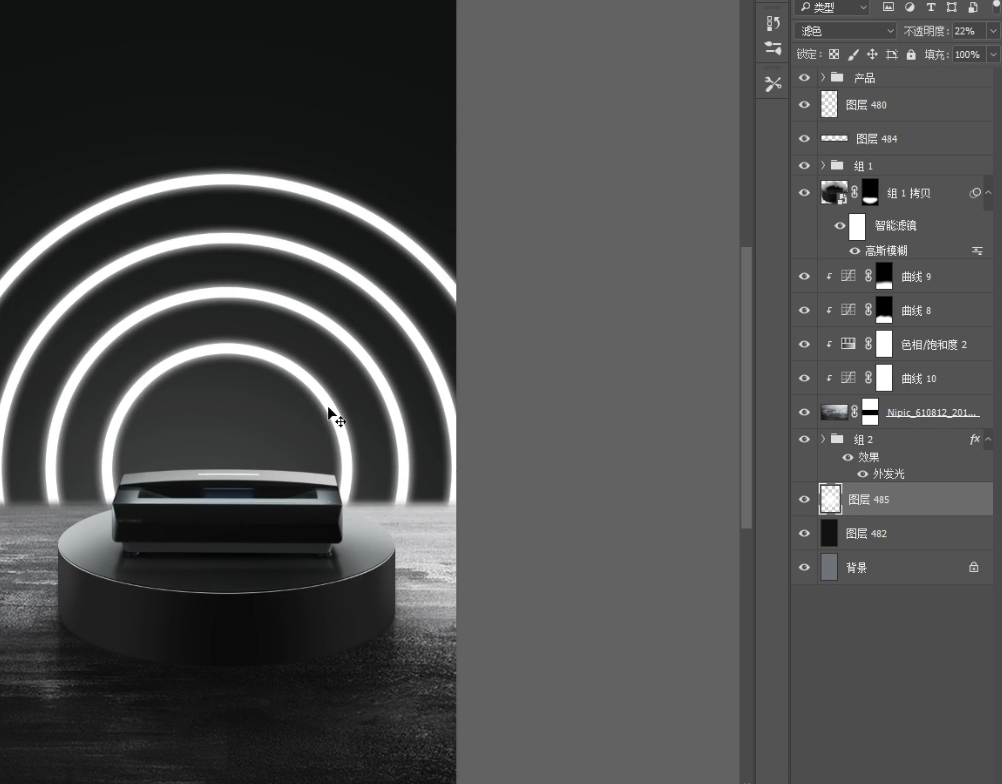Screen dimensions: 1002x784
Task: Hide the 外发光 effect
Action: (862, 474)
